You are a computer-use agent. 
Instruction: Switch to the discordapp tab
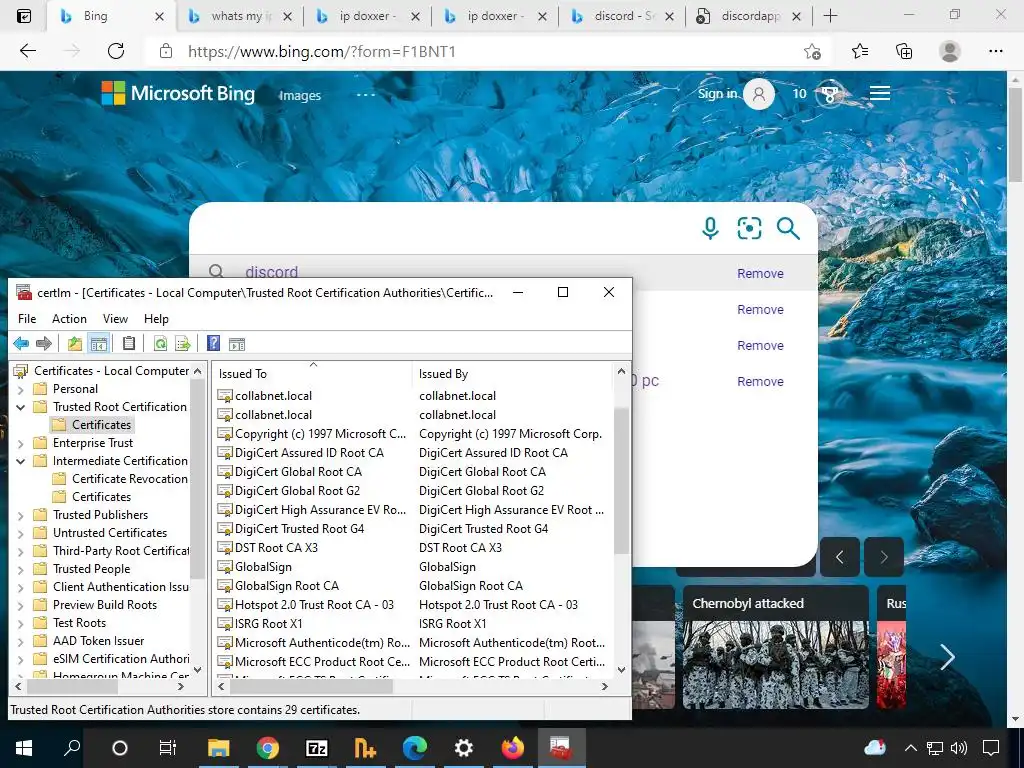pos(749,16)
